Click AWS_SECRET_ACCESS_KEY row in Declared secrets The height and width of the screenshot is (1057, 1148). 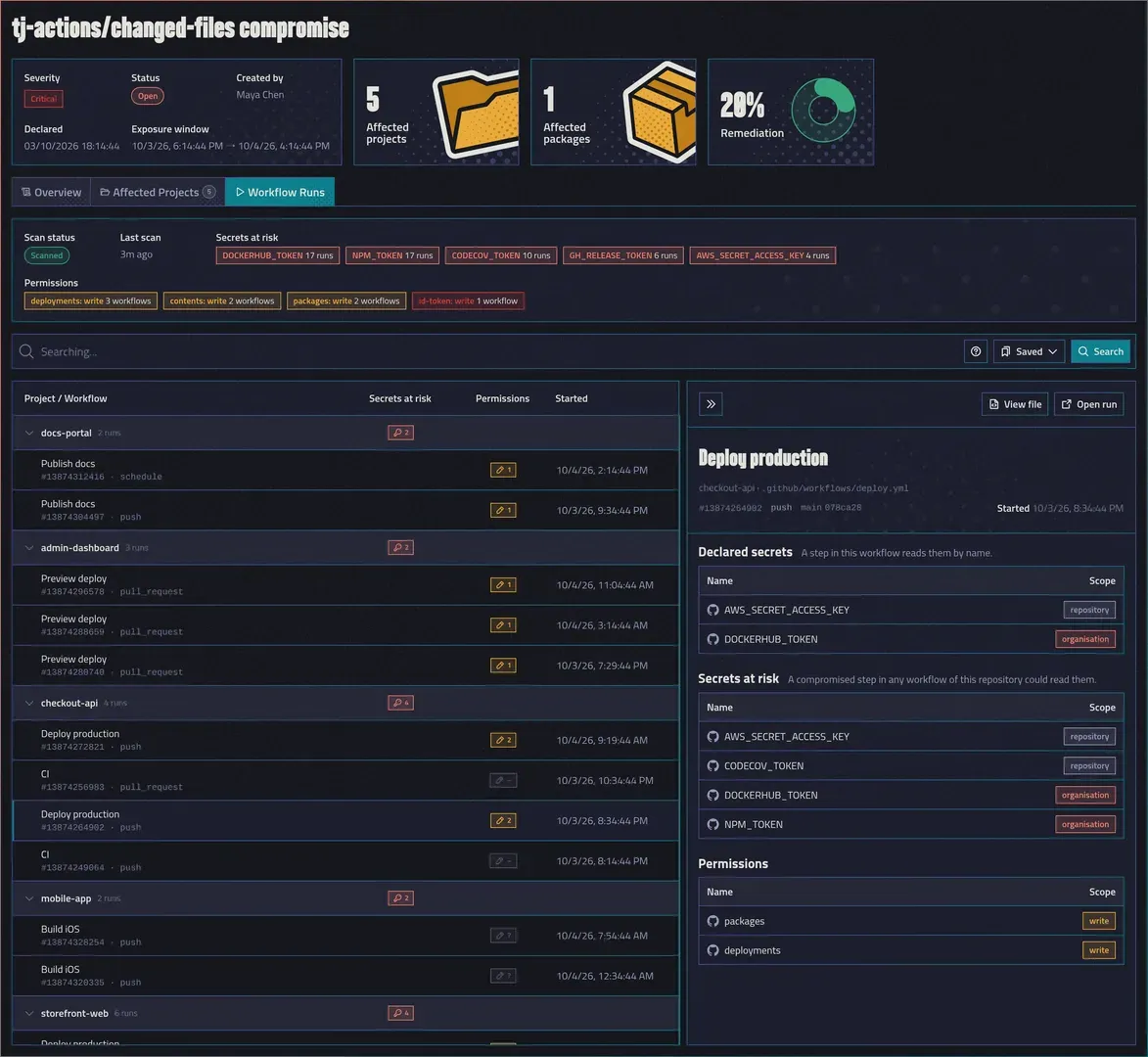click(911, 610)
